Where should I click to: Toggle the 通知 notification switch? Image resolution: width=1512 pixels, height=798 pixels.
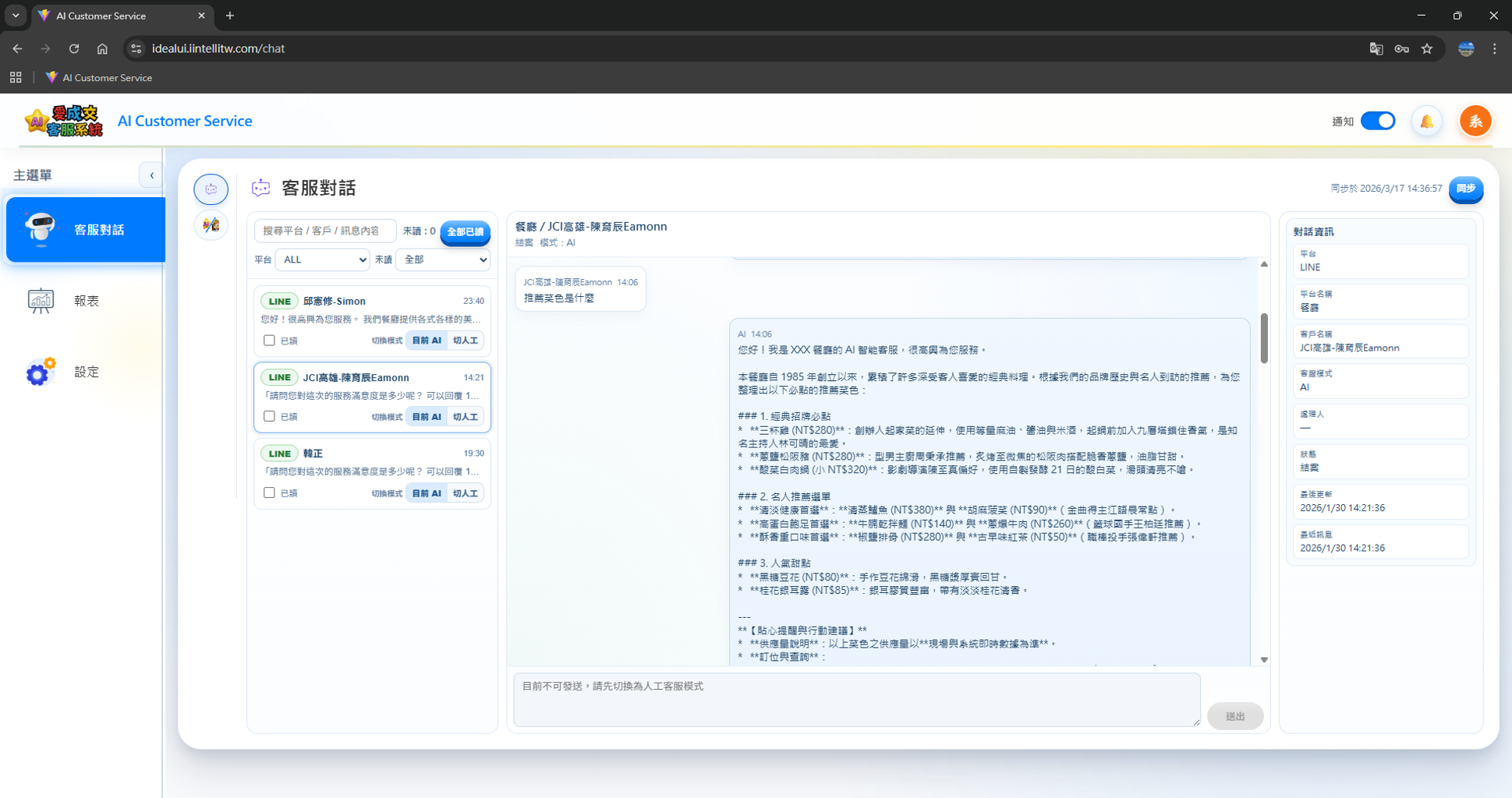[x=1378, y=122]
